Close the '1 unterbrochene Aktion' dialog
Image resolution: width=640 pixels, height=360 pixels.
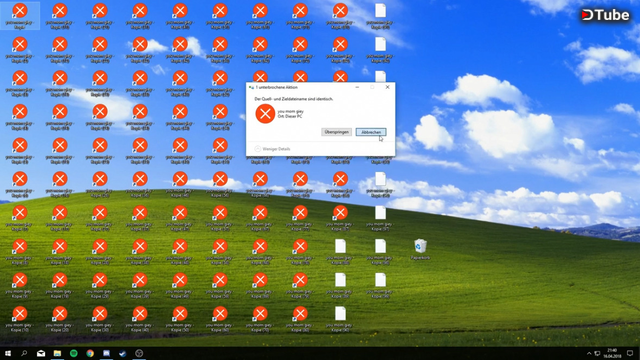coord(387,87)
